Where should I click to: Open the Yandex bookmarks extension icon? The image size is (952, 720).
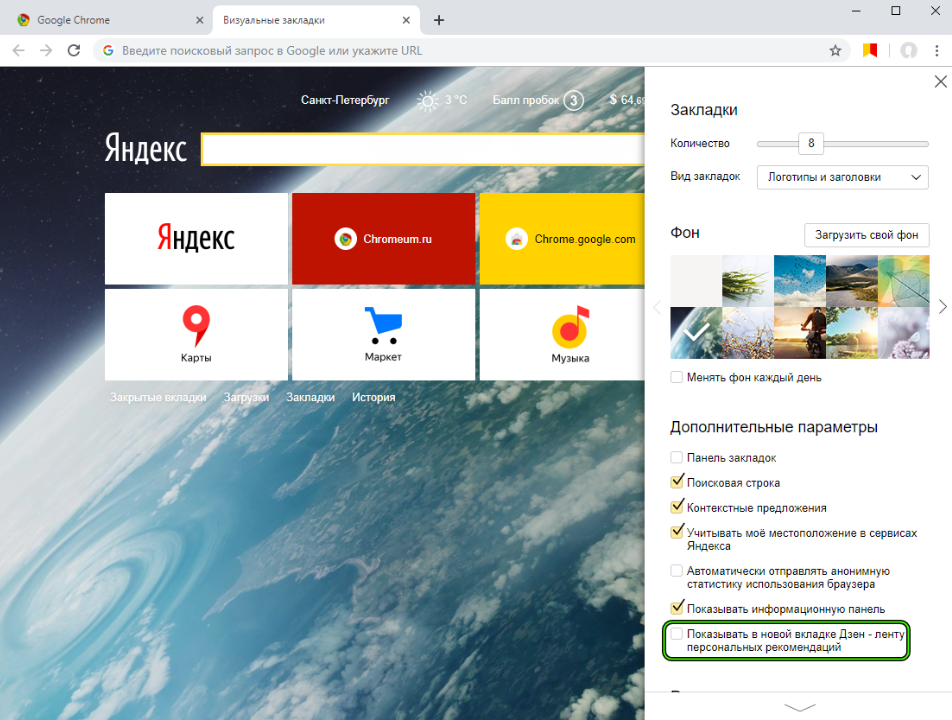point(870,50)
